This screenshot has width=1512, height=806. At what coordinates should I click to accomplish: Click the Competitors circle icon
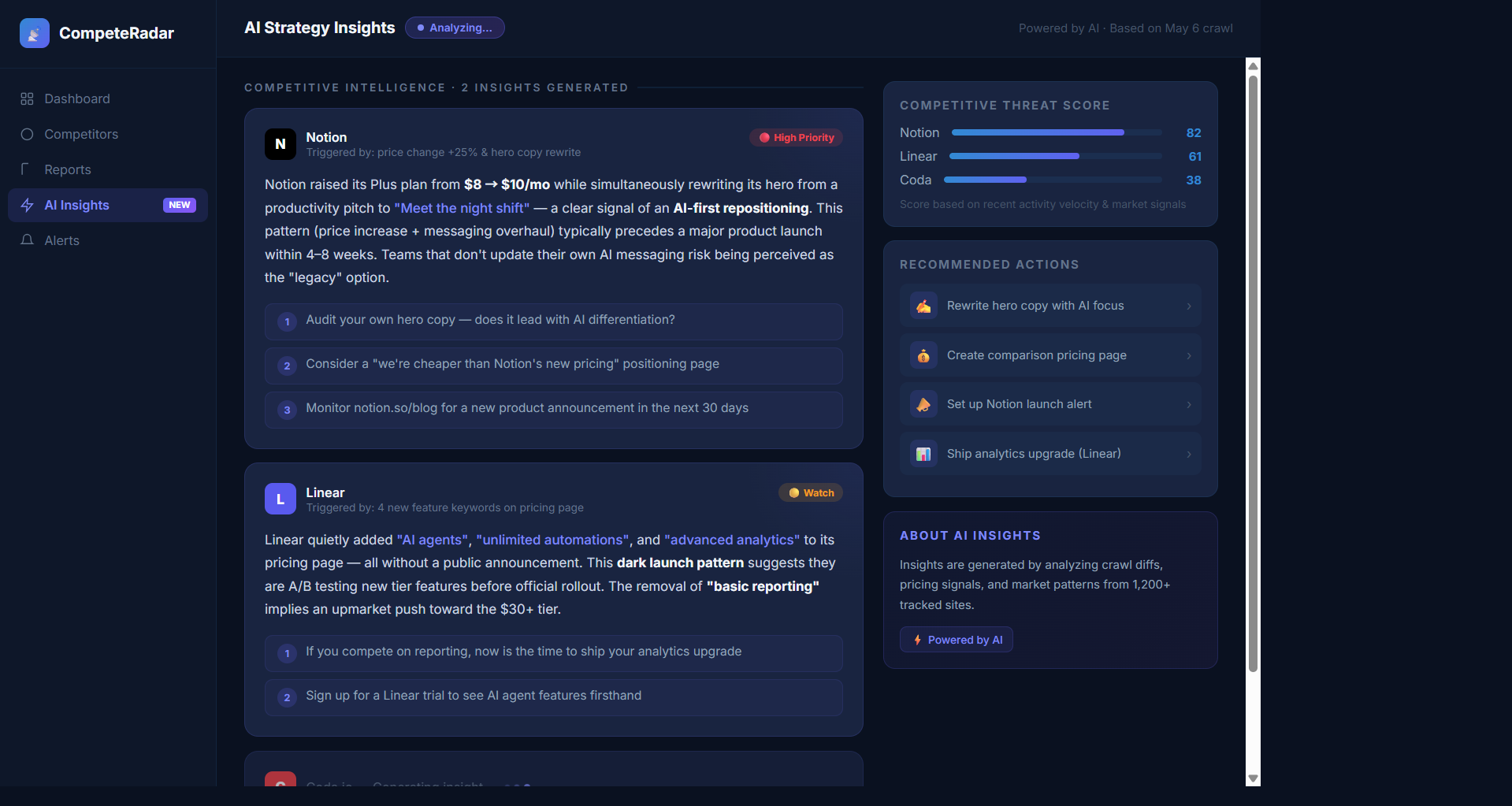(x=27, y=134)
